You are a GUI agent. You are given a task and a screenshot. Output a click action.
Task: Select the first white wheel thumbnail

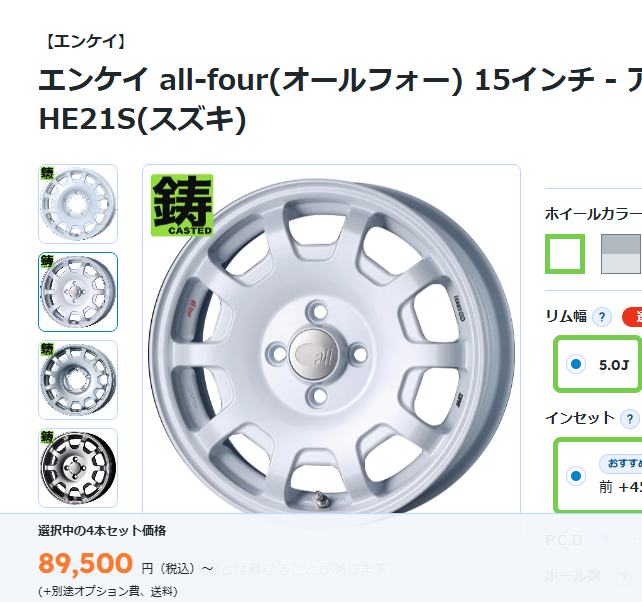point(78,204)
